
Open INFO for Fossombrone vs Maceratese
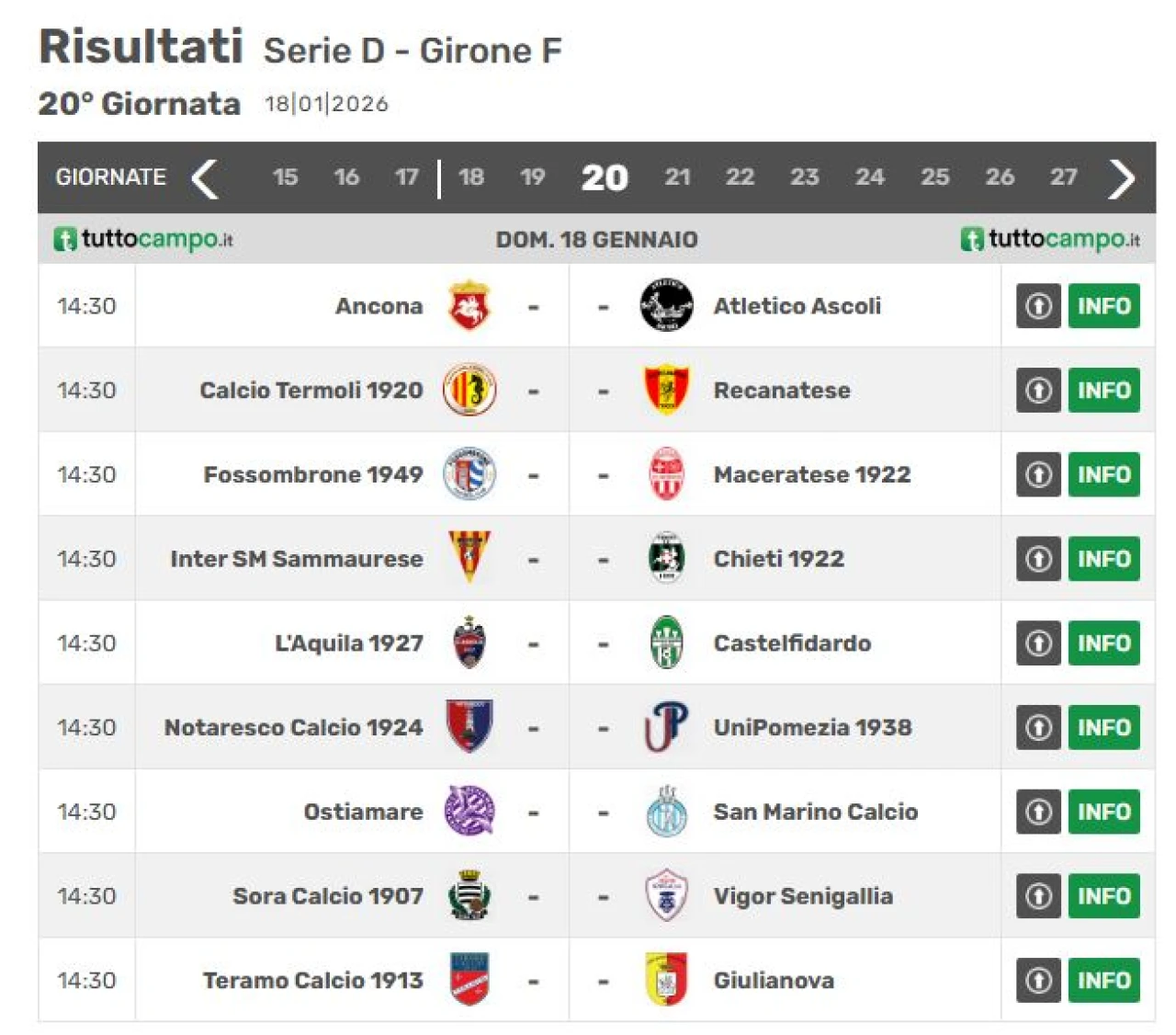click(x=1103, y=474)
